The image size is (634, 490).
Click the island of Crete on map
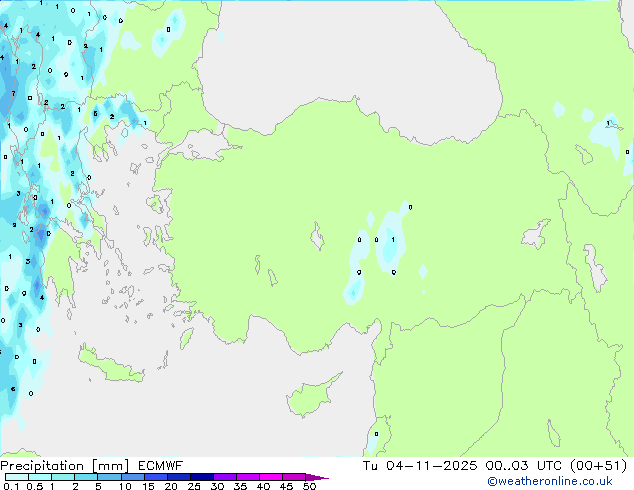(110, 365)
